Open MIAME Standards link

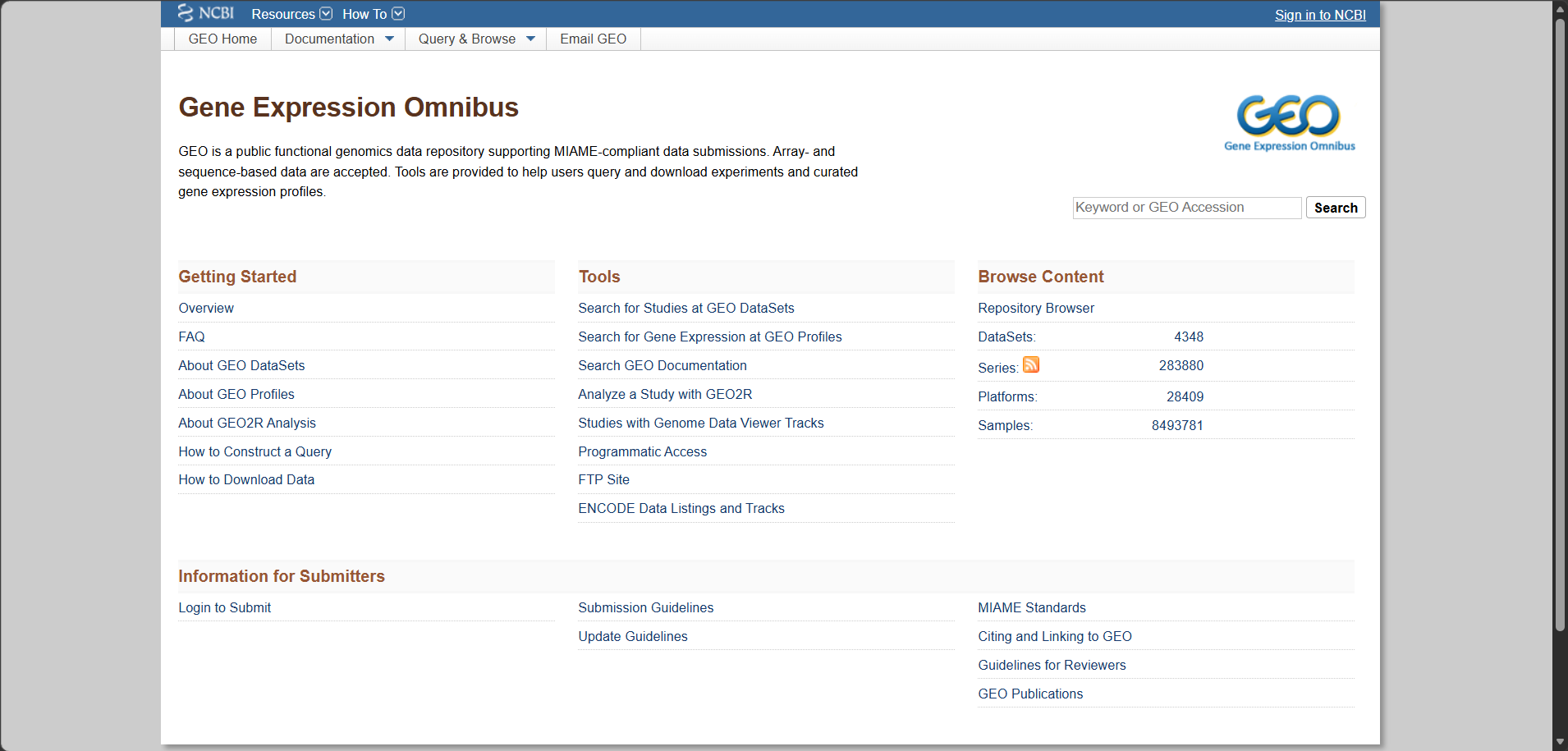[x=1032, y=607]
